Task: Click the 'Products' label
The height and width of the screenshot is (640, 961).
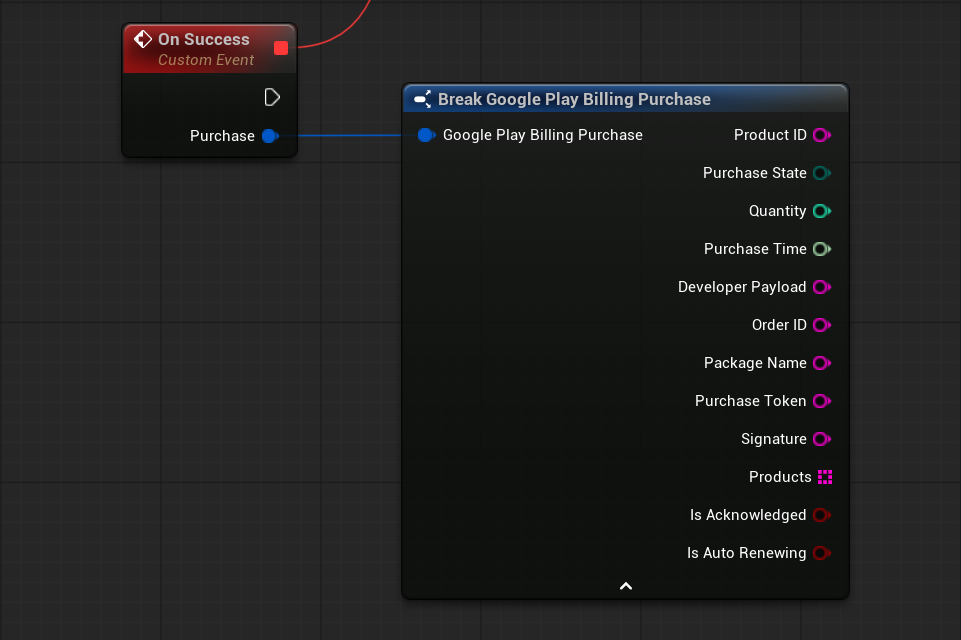Action: click(780, 477)
